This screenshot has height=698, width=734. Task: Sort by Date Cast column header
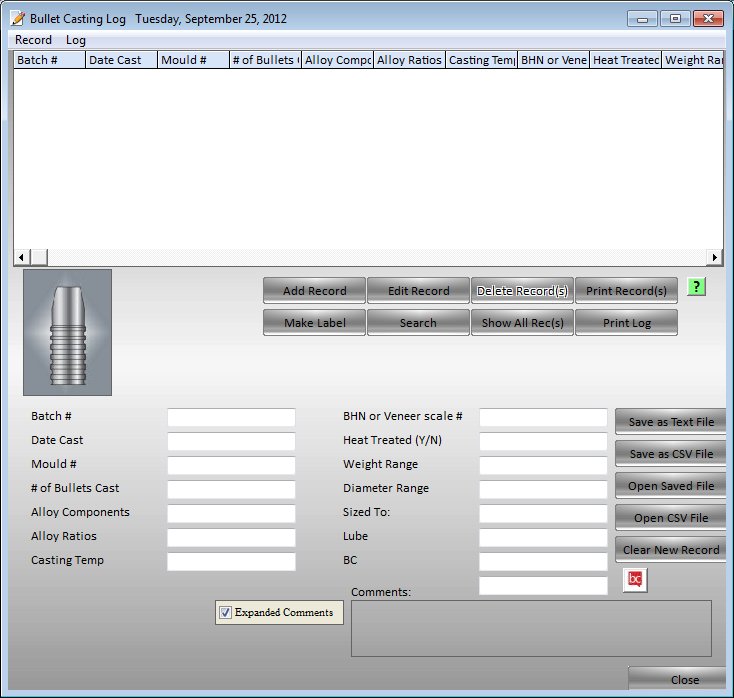click(x=121, y=60)
